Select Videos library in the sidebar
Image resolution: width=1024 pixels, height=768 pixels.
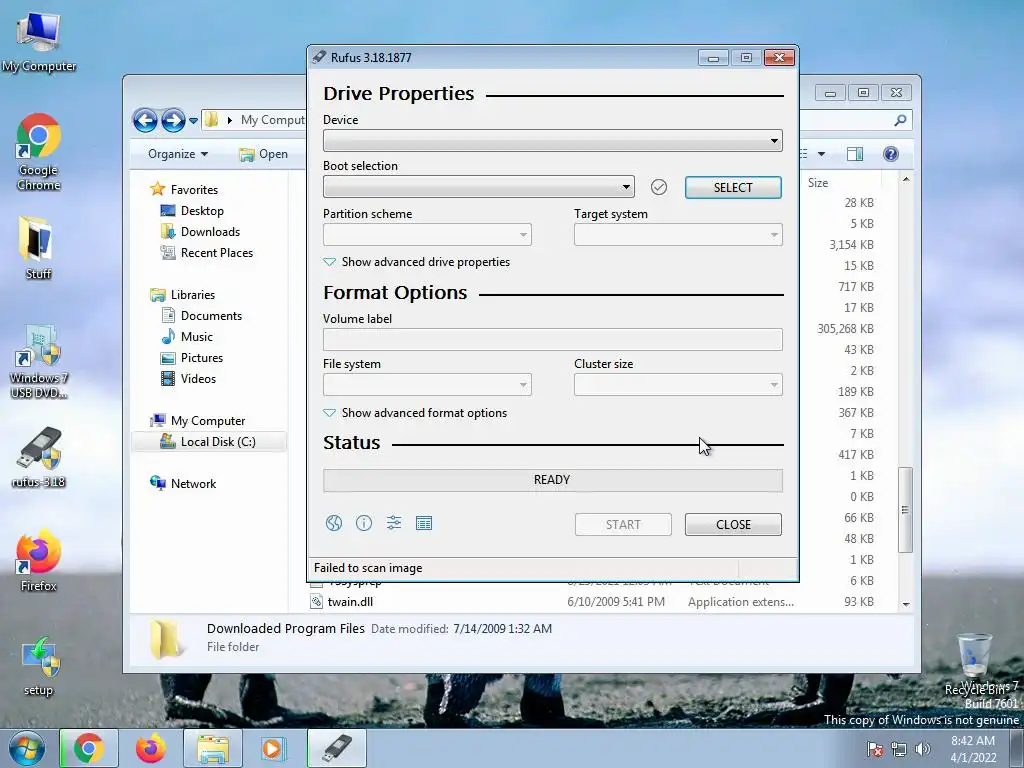189,379
